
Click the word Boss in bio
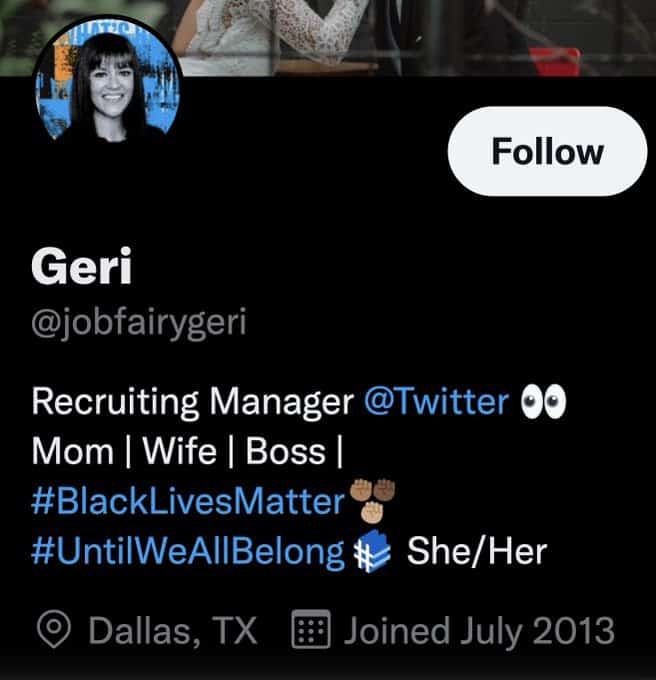click(x=286, y=451)
